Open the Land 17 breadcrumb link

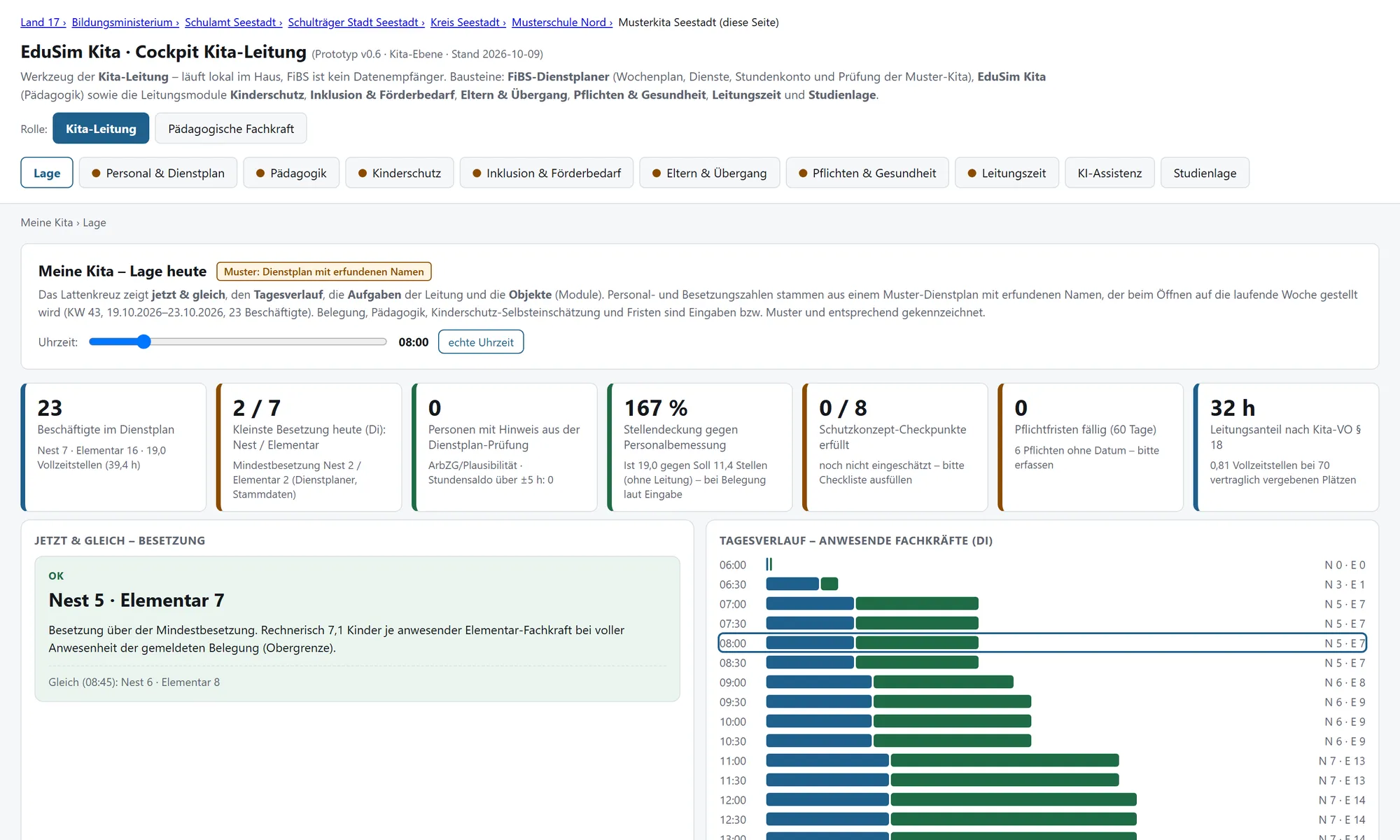[43, 22]
